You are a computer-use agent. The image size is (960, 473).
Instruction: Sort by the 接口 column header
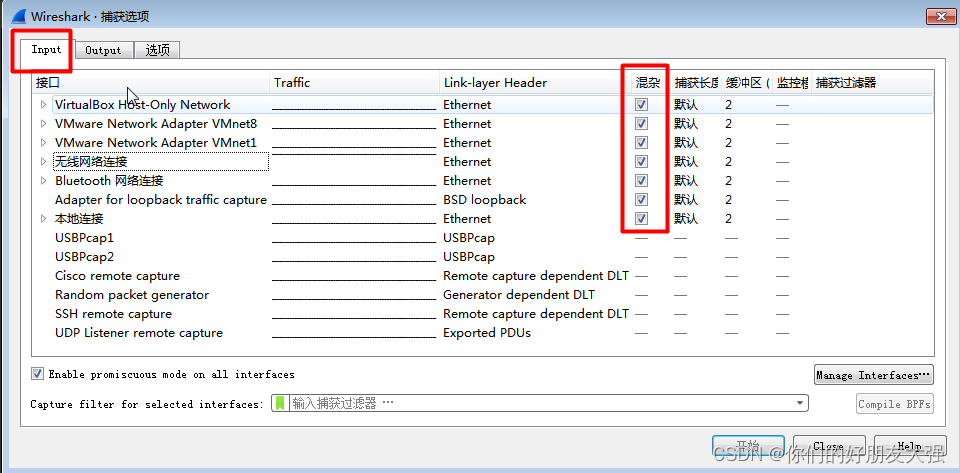(151, 83)
